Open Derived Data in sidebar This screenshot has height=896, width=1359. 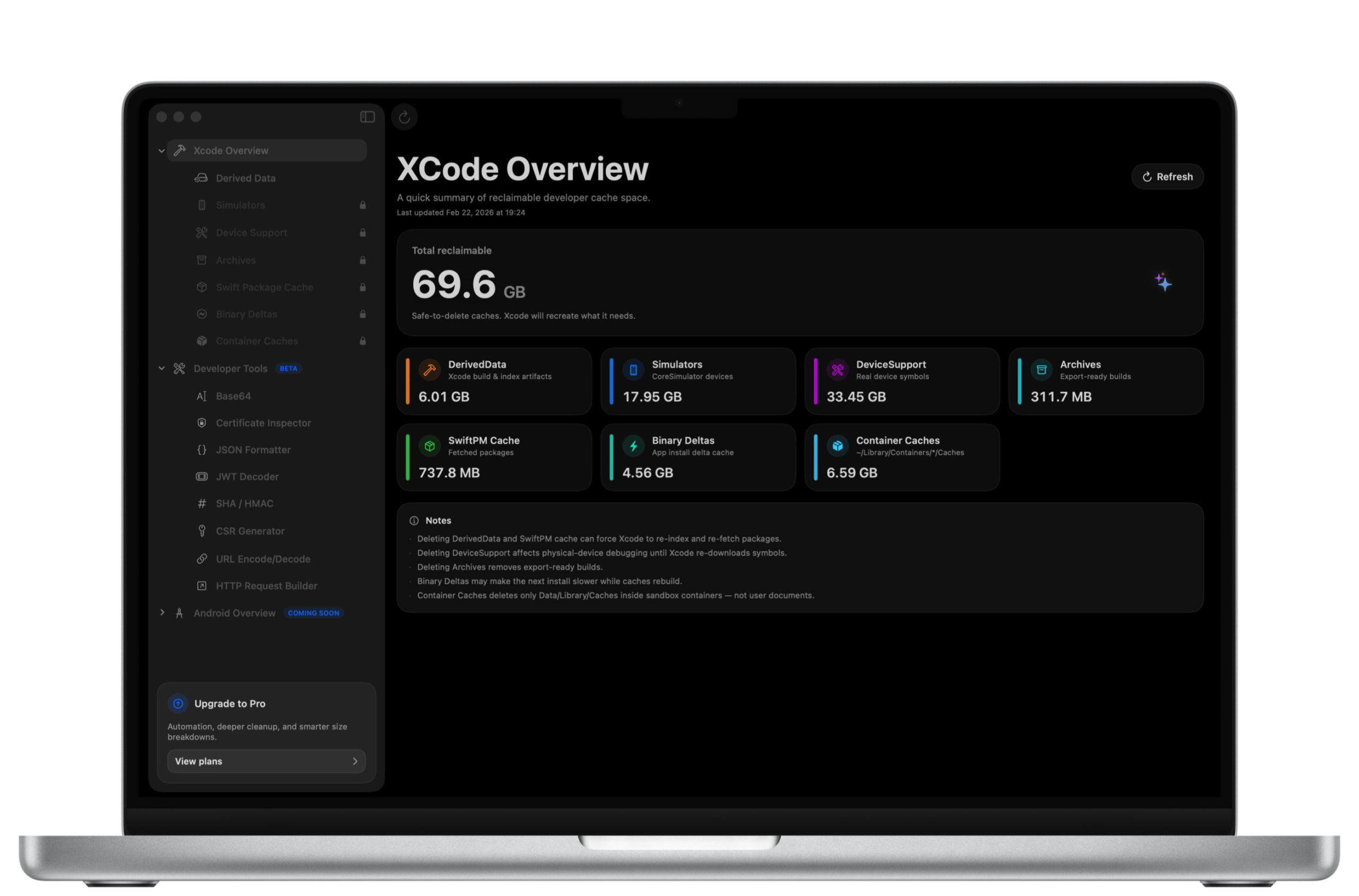click(245, 178)
